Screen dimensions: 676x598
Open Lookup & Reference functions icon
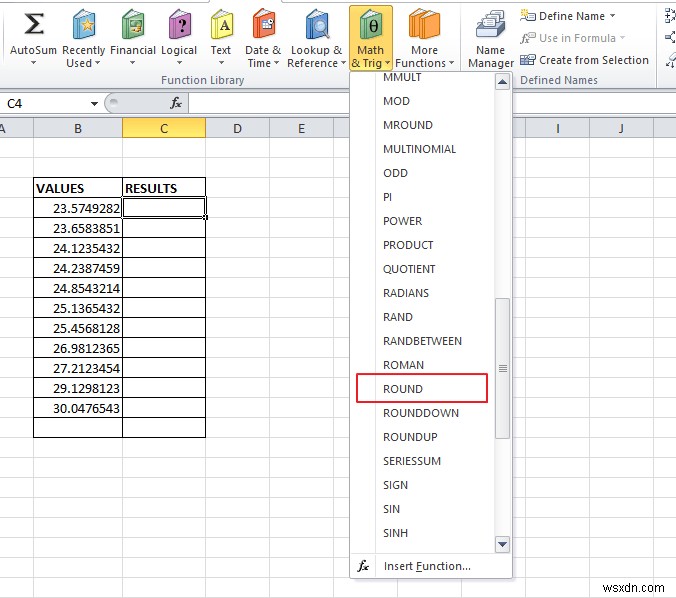click(x=317, y=25)
